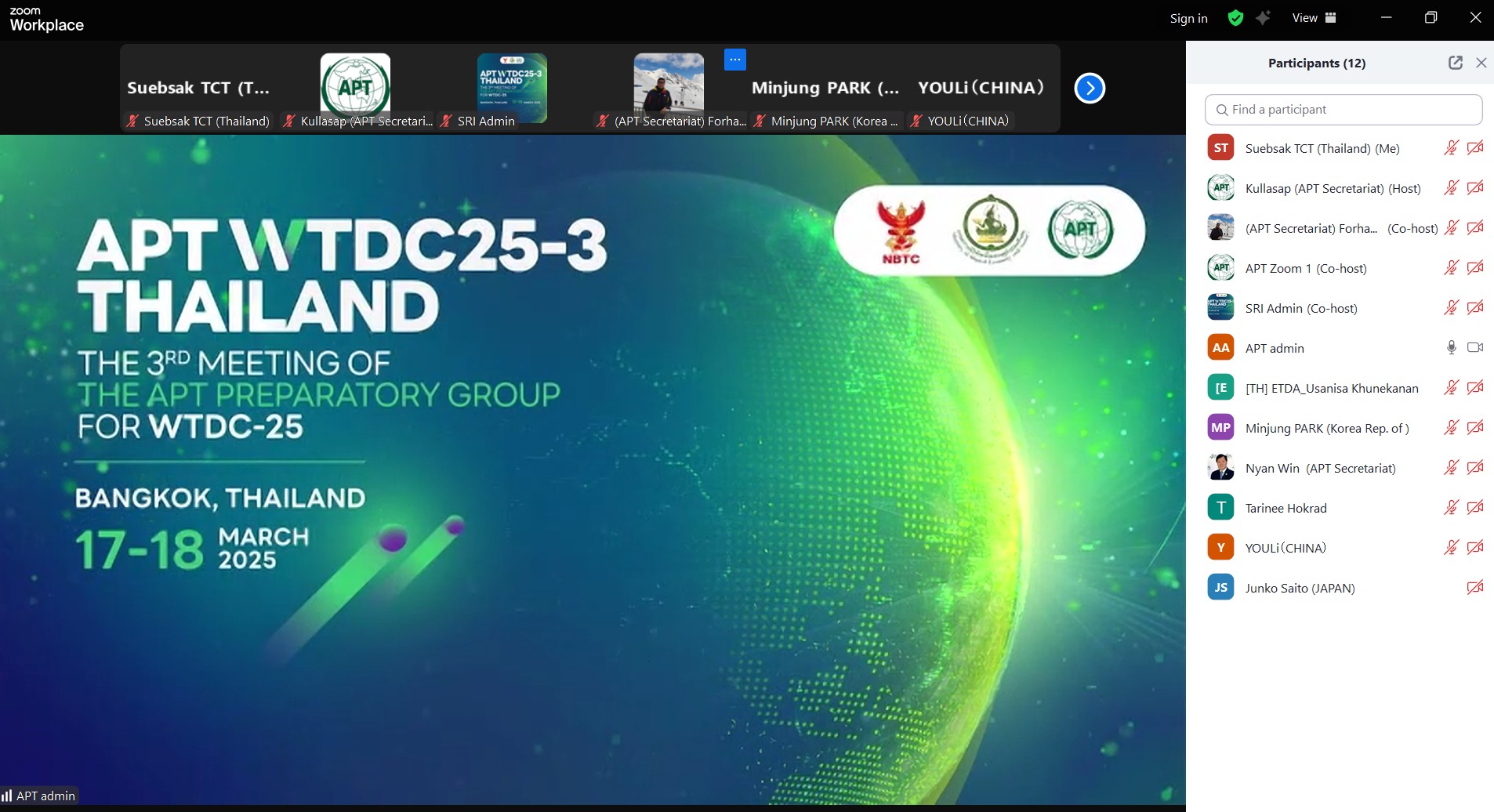Select SRI Admin video tile thumbnail
The width and height of the screenshot is (1494, 812).
[x=512, y=88]
